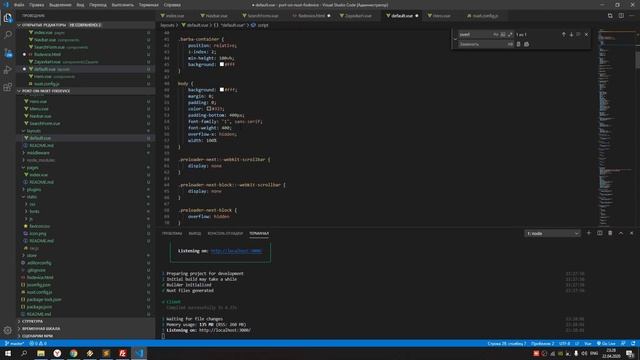Go to the previous match in find widget
640x360 pixels.
click(x=564, y=34)
